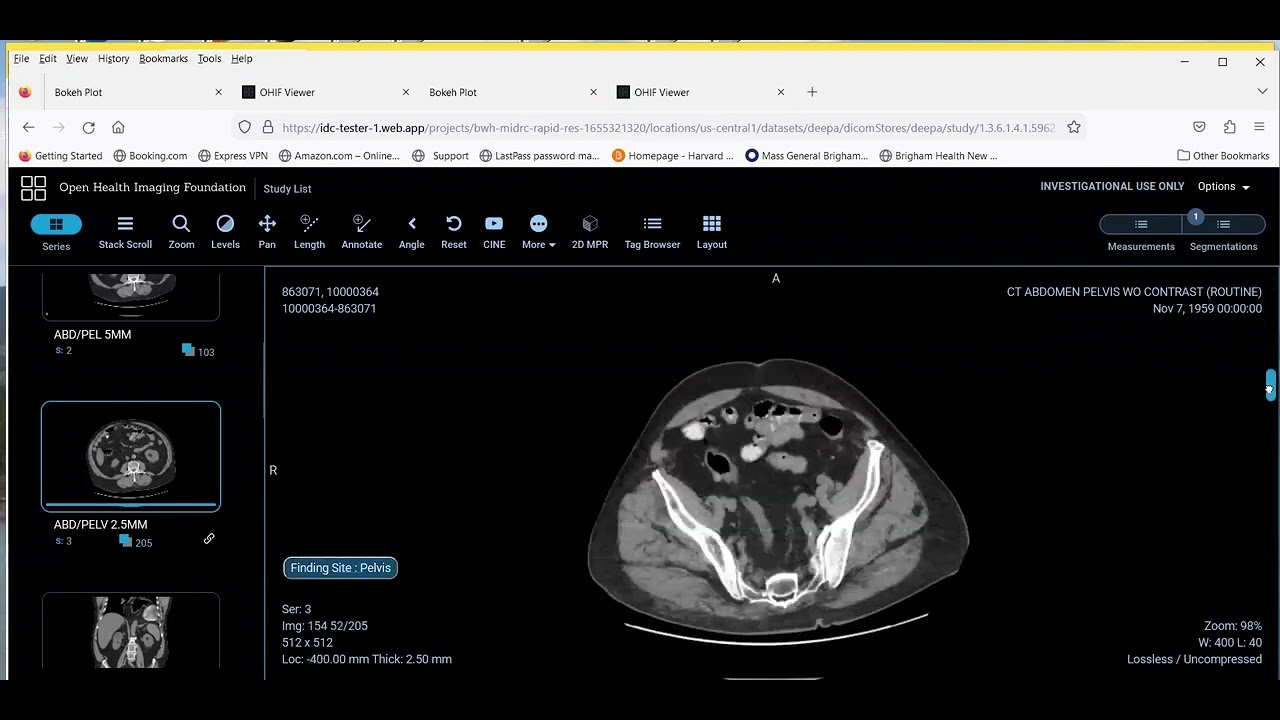Choose the Pan tool
This screenshot has height=720, width=1280.
tap(267, 232)
